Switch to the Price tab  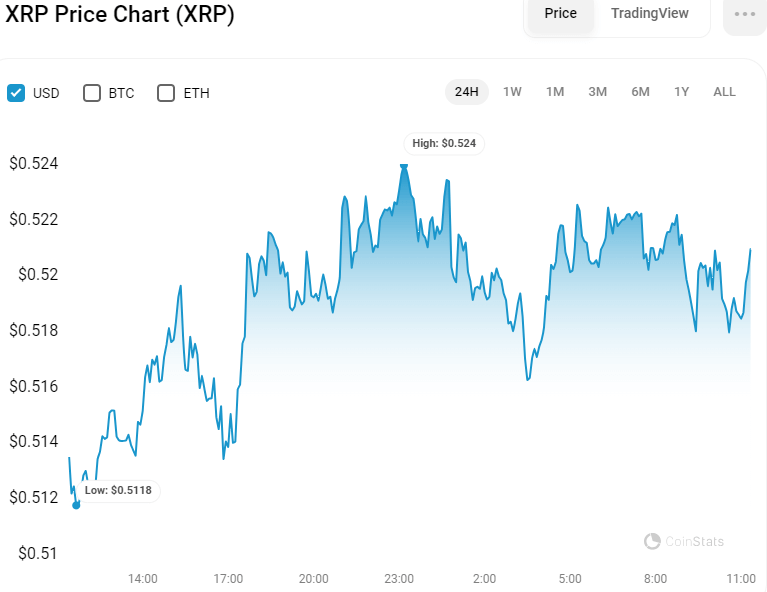tap(560, 14)
